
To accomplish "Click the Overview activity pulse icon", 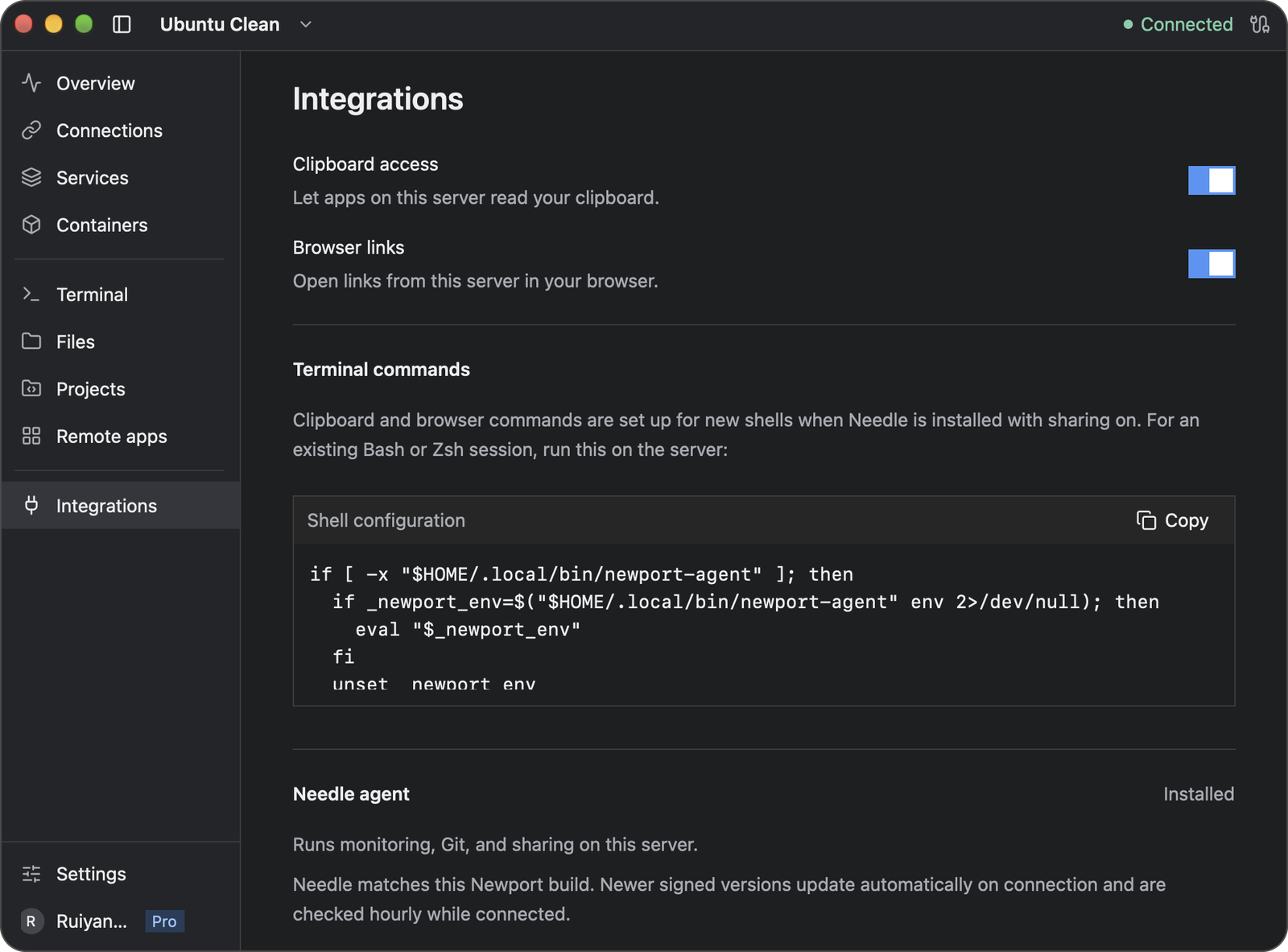I will tap(31, 83).
